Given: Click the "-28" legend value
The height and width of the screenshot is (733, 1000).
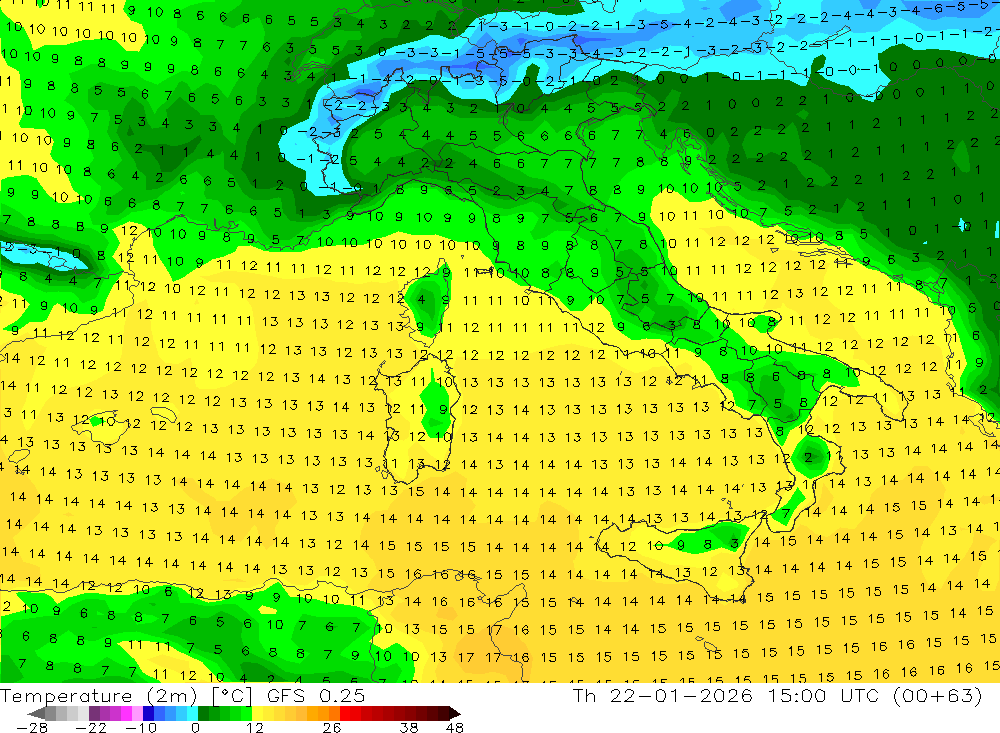Looking at the screenshot, I should point(31,727).
